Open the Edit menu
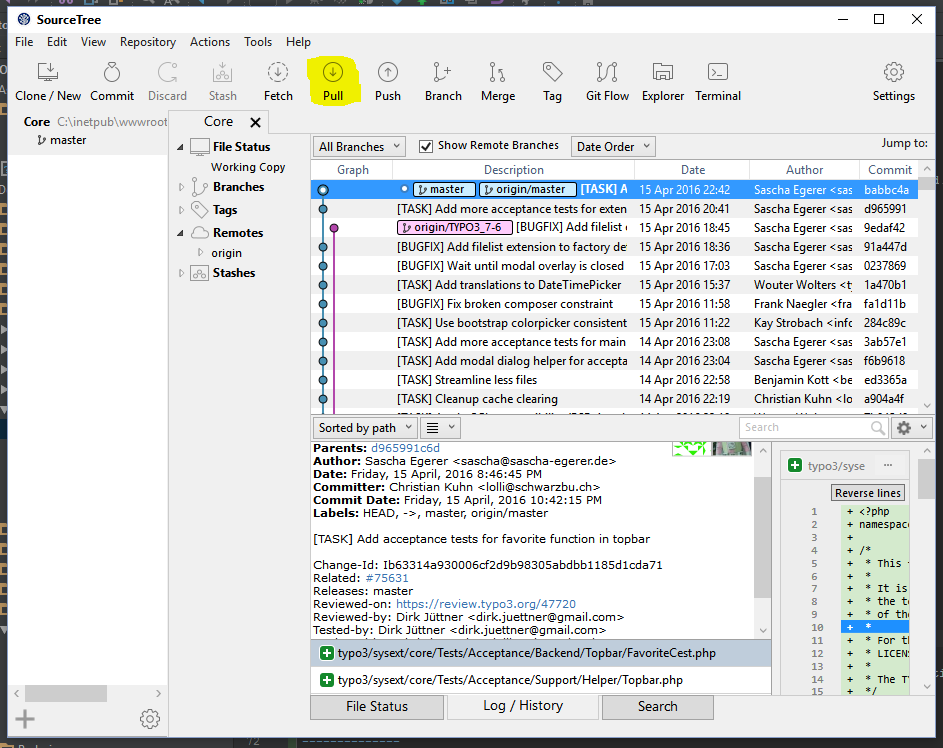This screenshot has width=943, height=748. (x=57, y=42)
